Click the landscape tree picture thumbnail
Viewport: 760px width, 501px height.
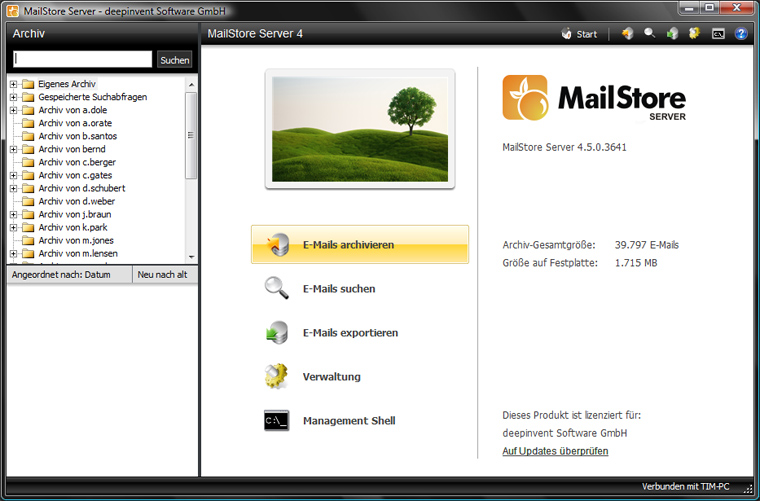click(360, 129)
